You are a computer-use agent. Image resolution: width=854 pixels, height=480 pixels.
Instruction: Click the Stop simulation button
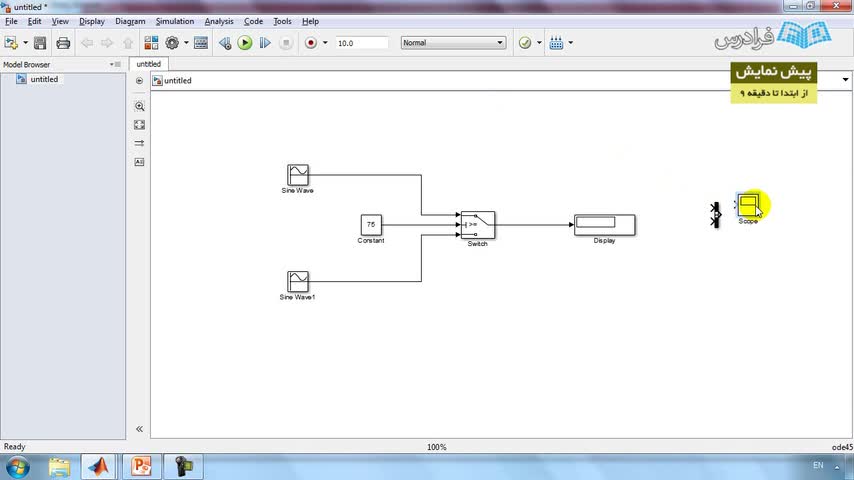tap(285, 42)
